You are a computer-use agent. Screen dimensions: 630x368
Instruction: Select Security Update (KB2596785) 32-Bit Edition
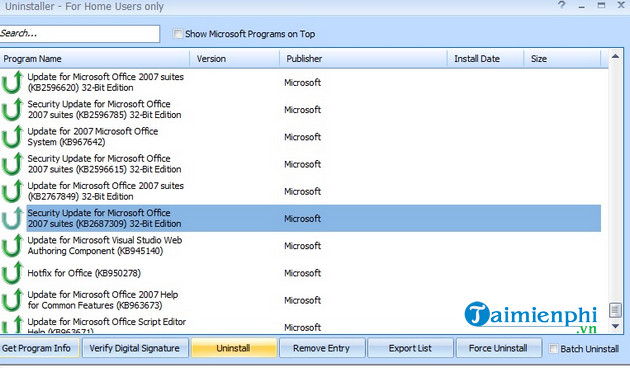coord(104,109)
